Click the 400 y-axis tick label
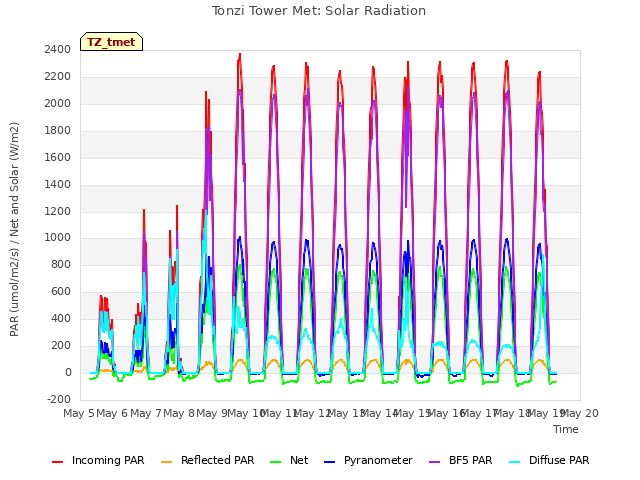Image resolution: width=640 pixels, height=480 pixels. point(61,318)
